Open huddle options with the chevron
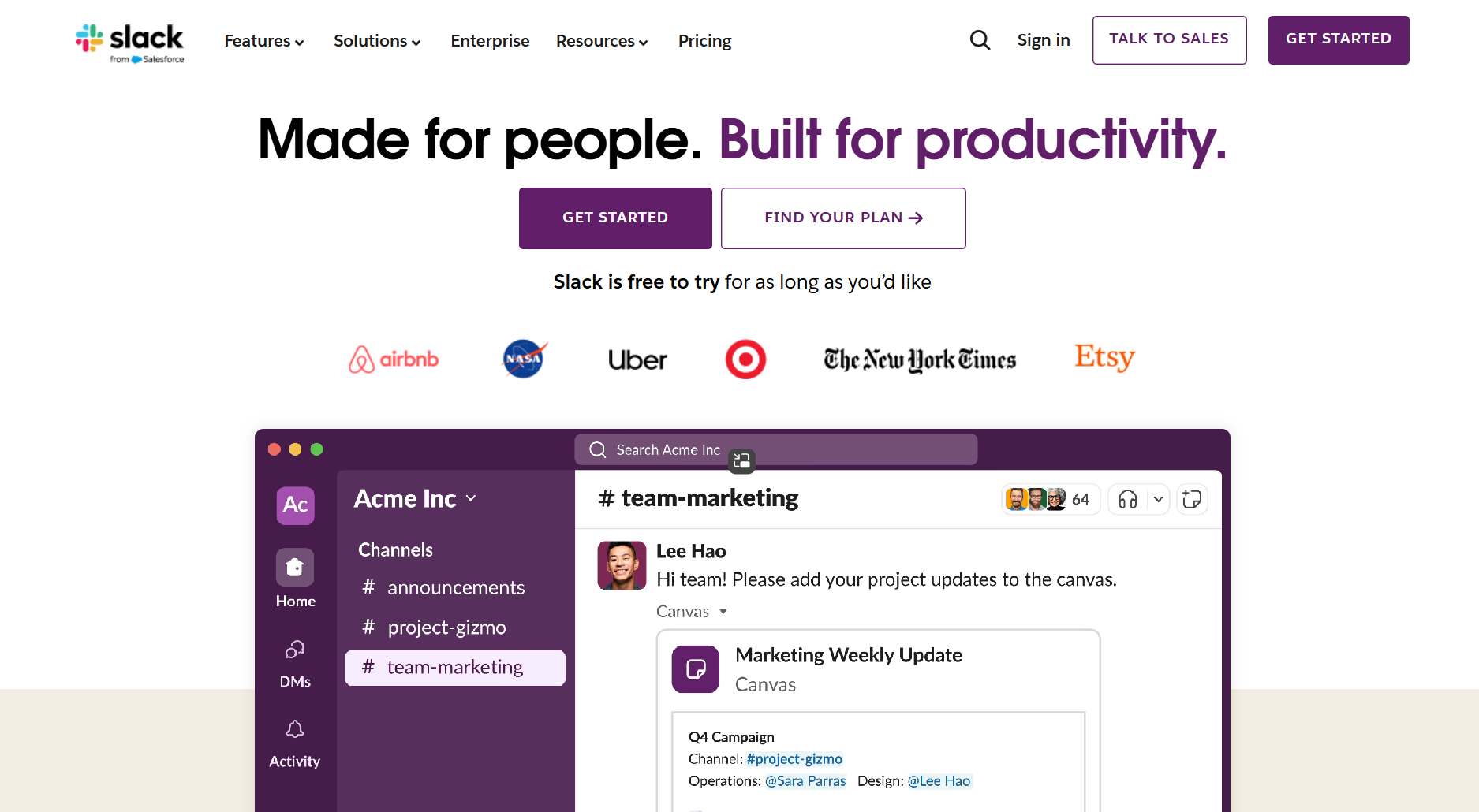 coord(1159,499)
